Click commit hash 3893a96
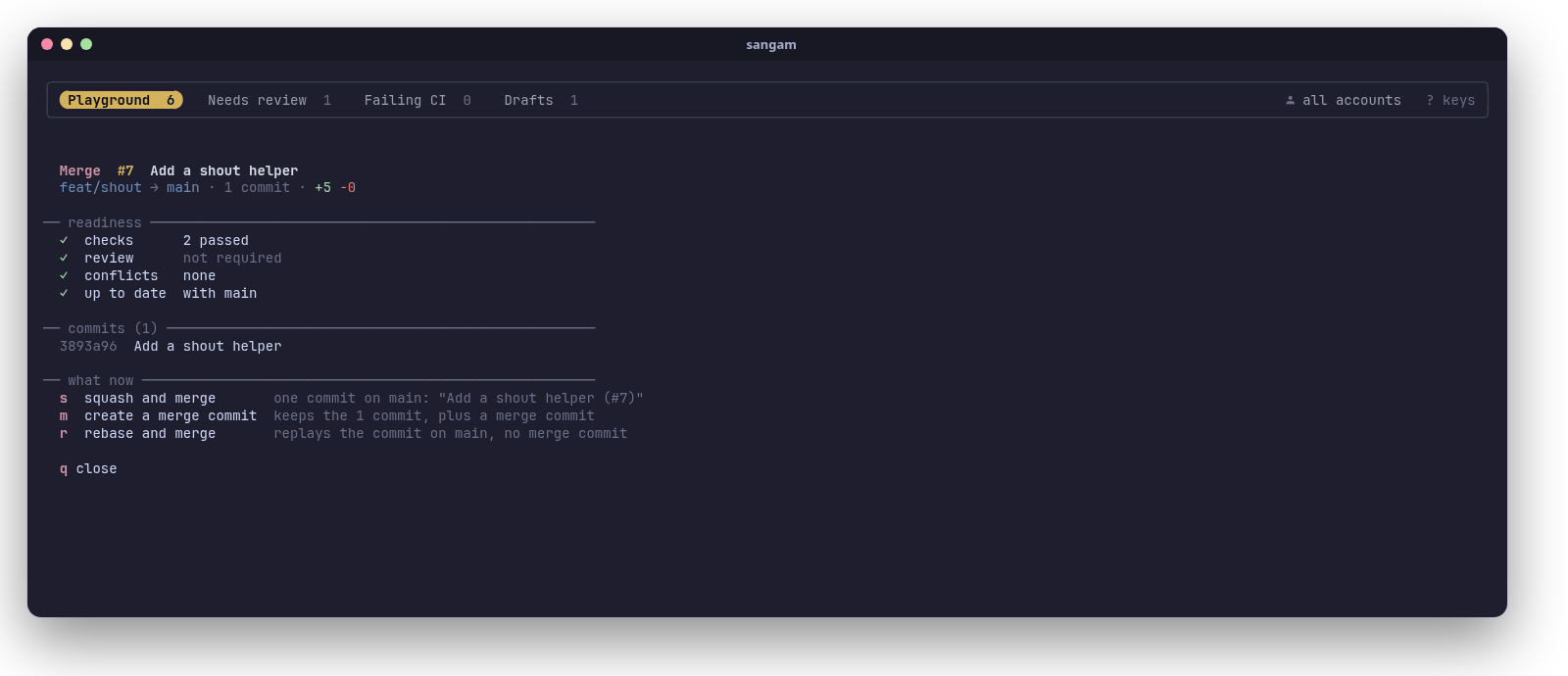 [88, 347]
